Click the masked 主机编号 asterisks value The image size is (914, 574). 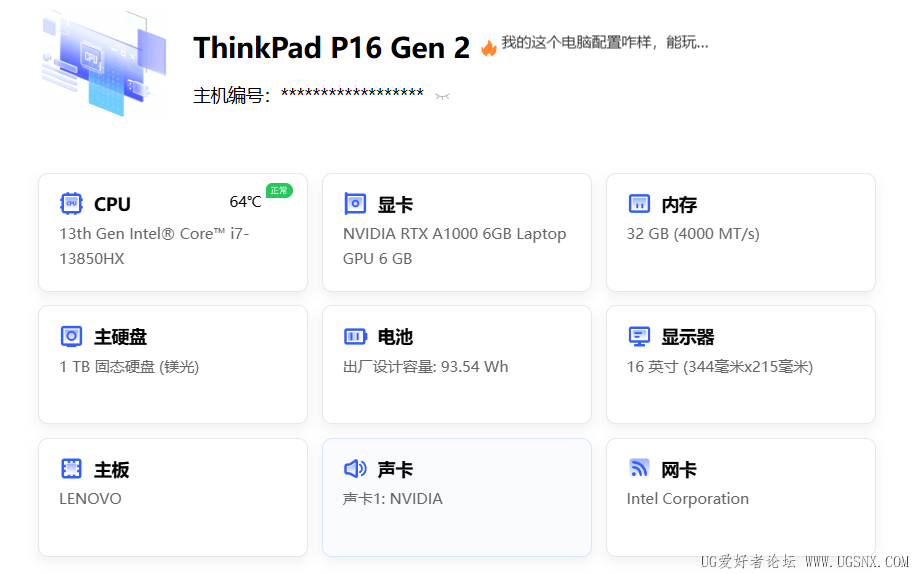(352, 94)
